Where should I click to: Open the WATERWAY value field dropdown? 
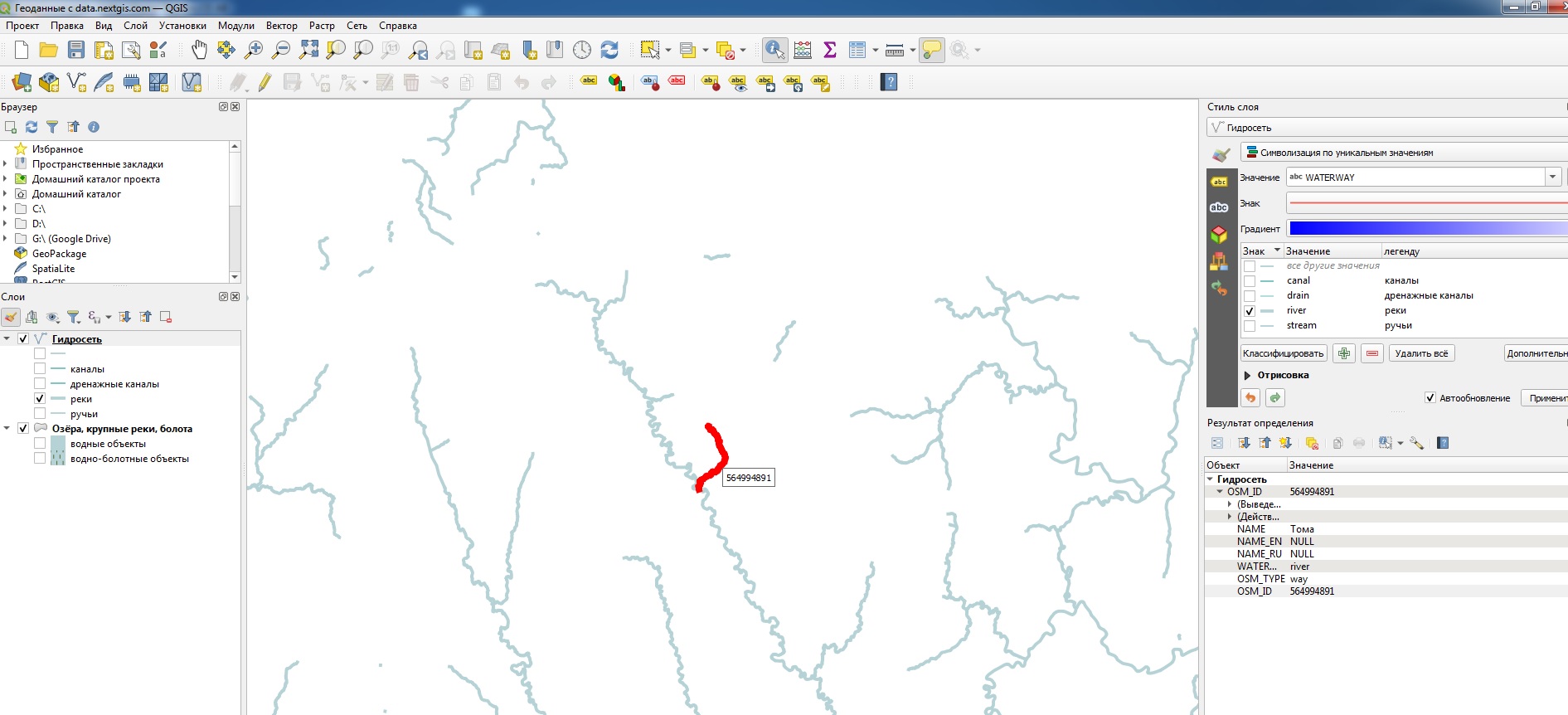pyautogui.click(x=1552, y=177)
